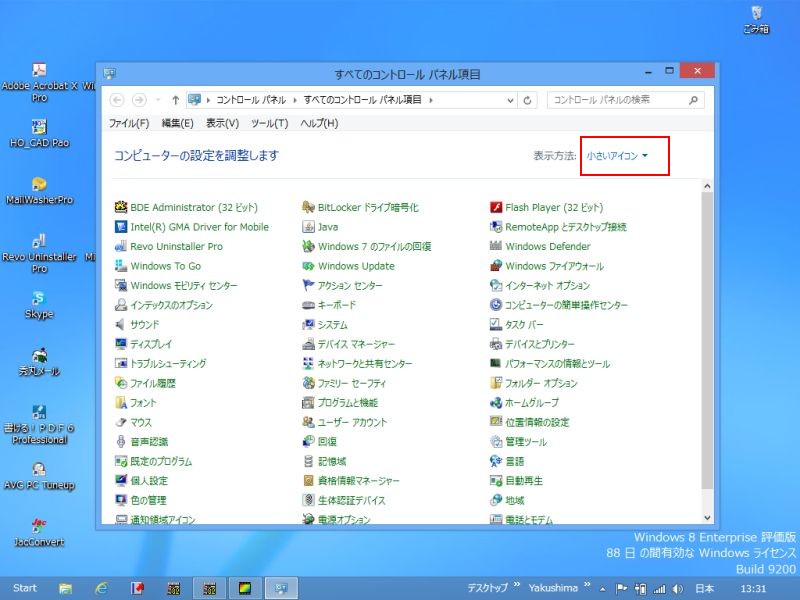Open the Windows ファイアウォール link

point(554,266)
